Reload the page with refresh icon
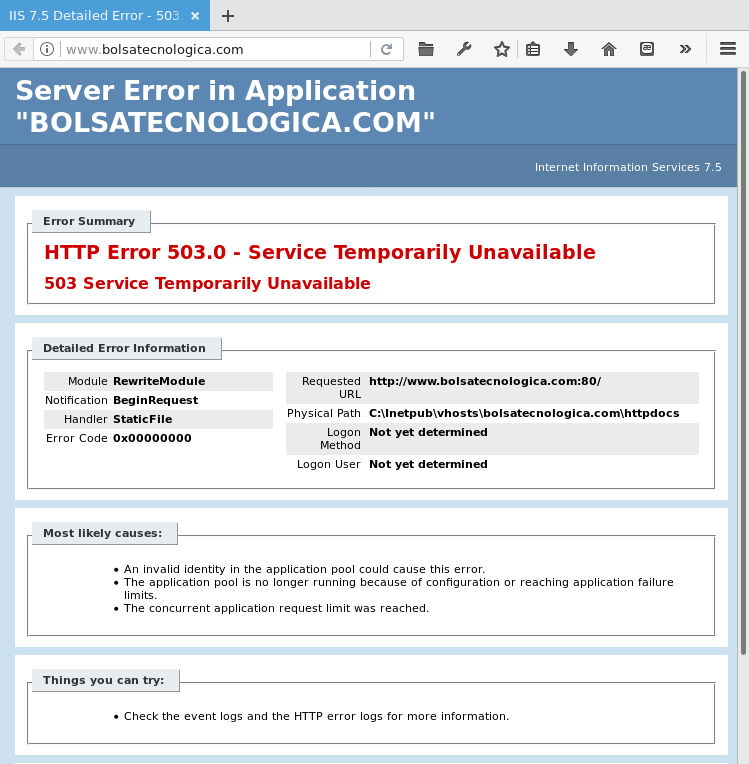The width and height of the screenshot is (749, 764). pyautogui.click(x=386, y=49)
